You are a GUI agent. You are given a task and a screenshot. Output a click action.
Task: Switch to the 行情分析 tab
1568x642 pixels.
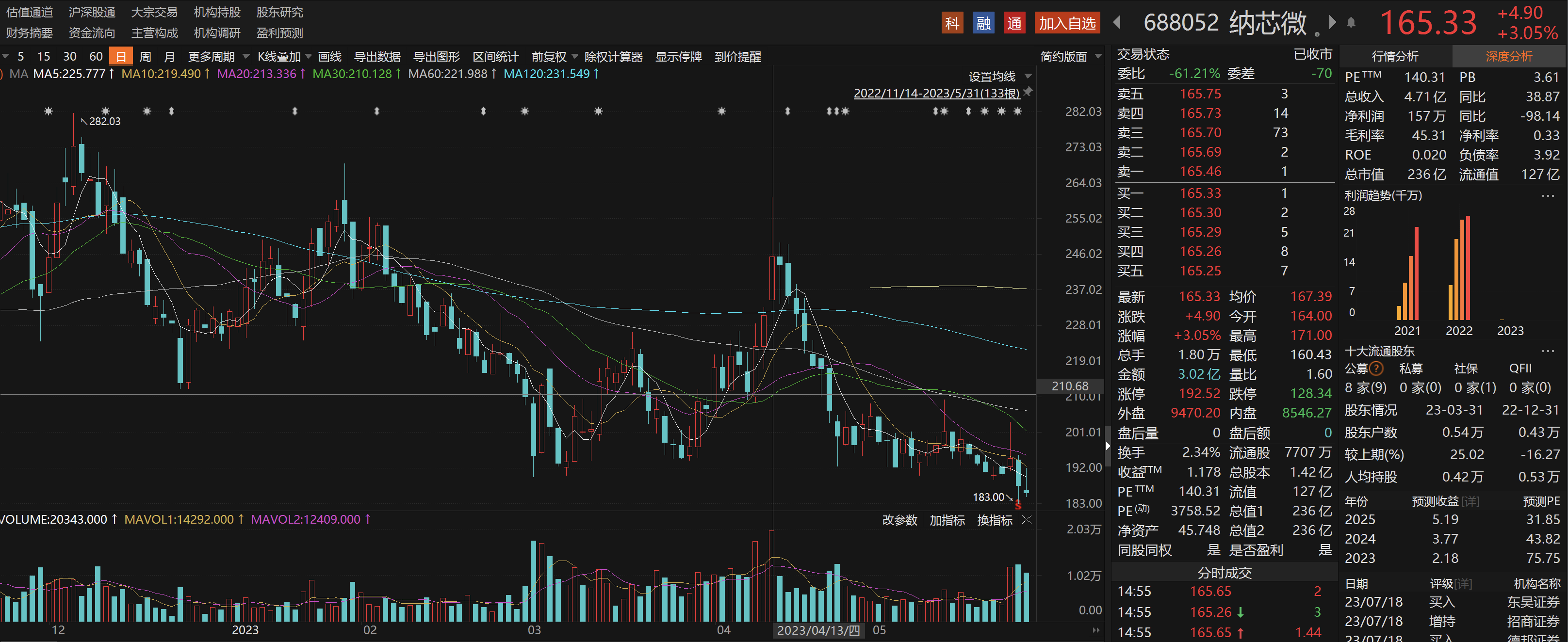tap(1394, 57)
